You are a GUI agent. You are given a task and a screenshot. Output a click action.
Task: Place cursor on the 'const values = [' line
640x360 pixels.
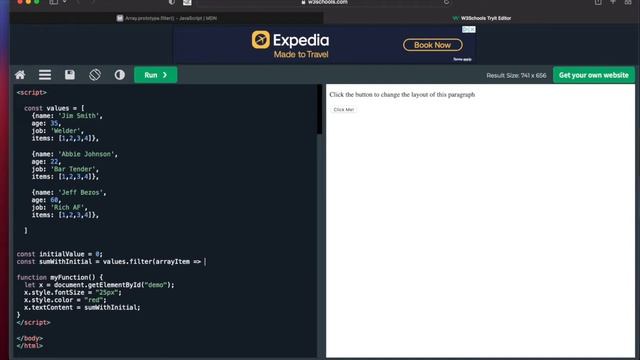pyautogui.click(x=54, y=108)
